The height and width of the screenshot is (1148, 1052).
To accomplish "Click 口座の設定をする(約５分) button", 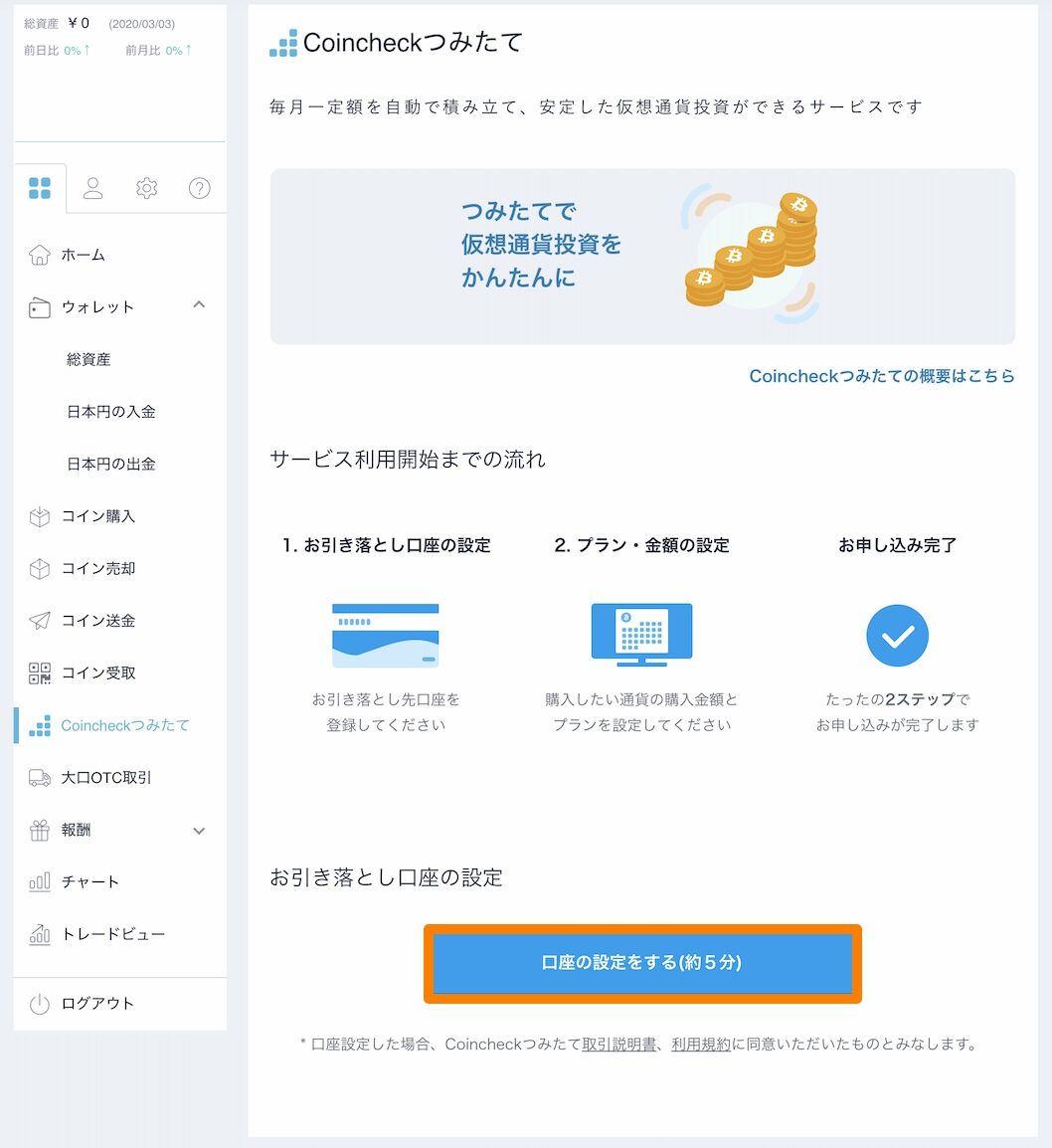I will pos(642,963).
